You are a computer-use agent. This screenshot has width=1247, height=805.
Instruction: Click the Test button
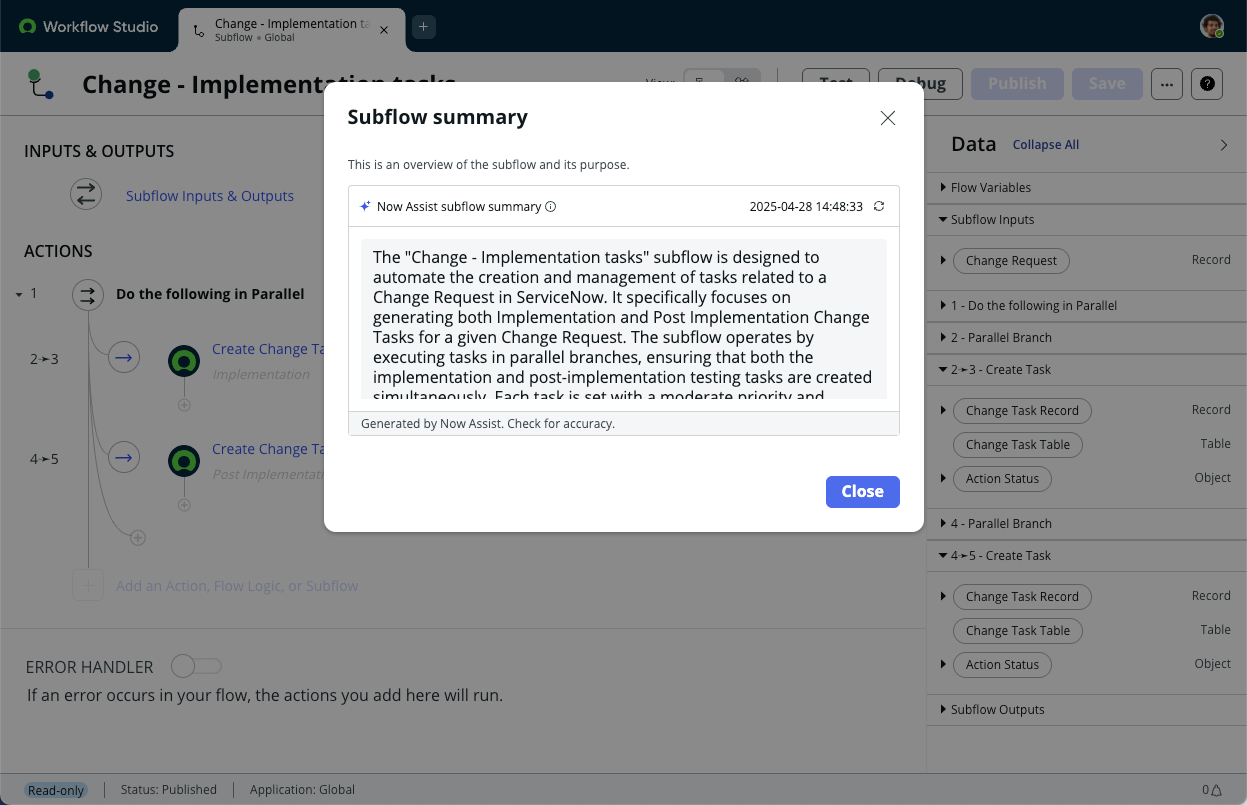(836, 84)
